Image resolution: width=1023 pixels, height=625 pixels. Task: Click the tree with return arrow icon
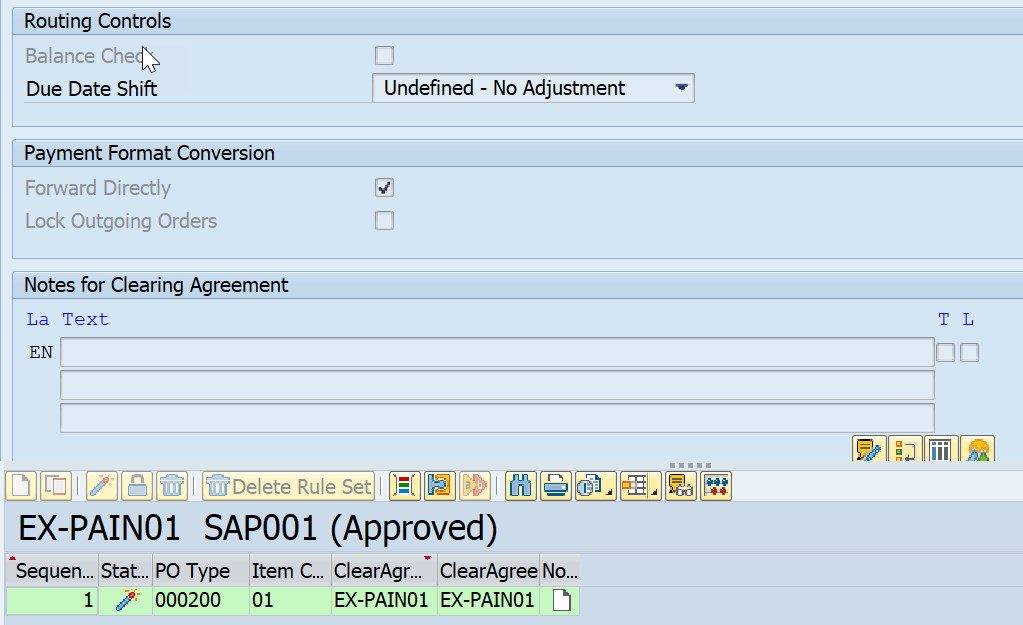pyautogui.click(x=905, y=449)
